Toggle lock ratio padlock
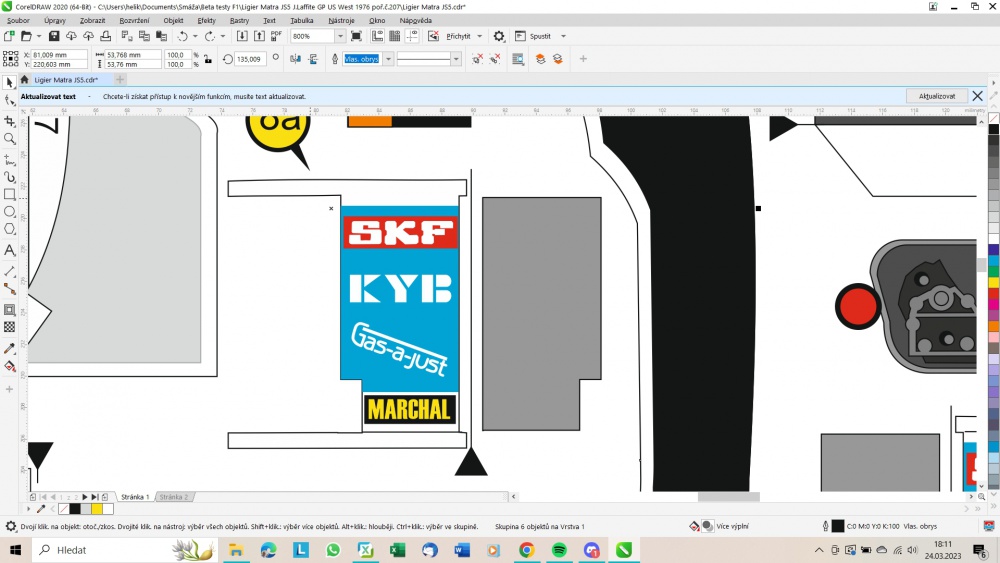Screen dimensions: 1000x563 [x=208, y=59]
